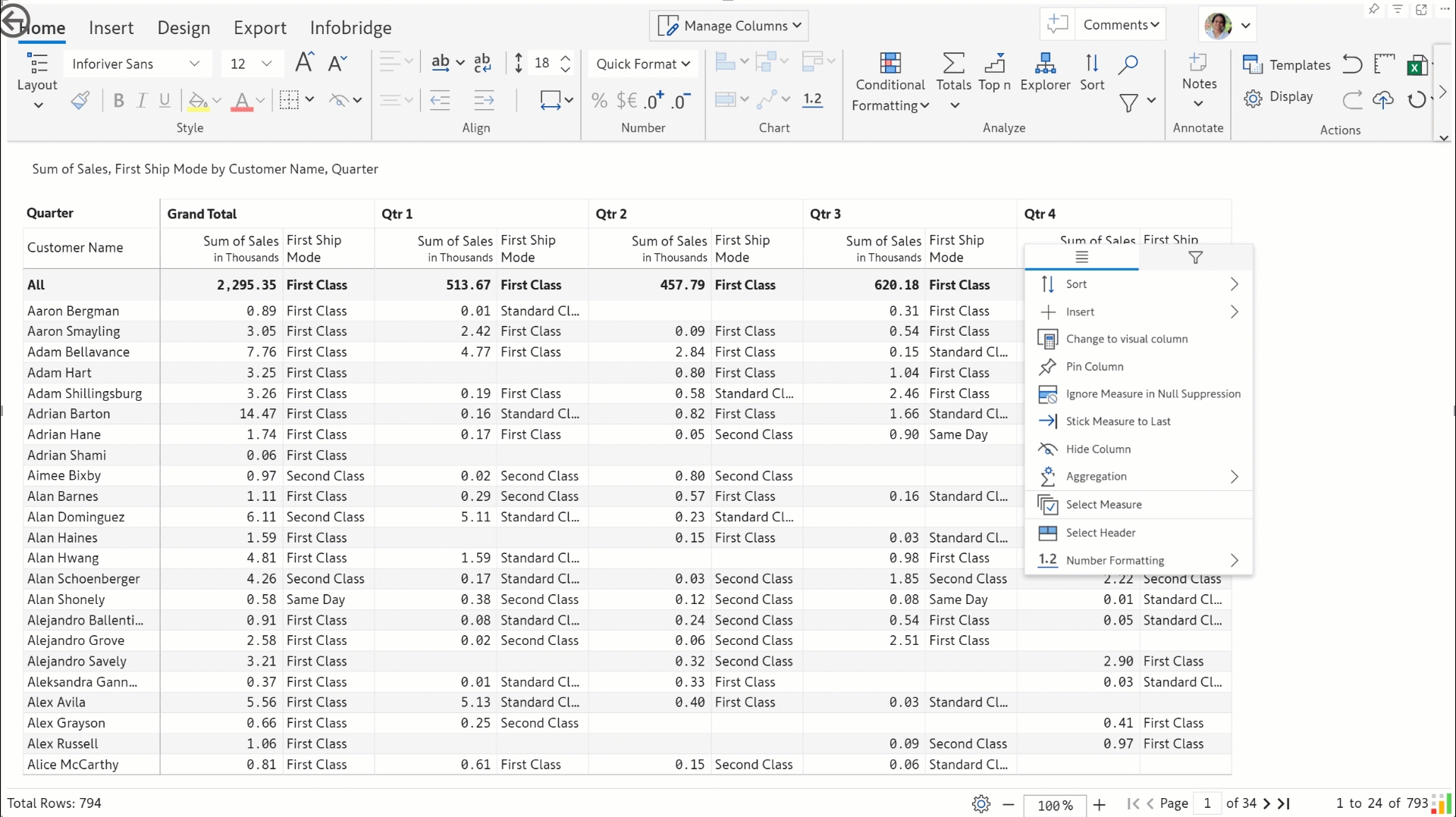Click the Totals sigma icon

click(x=953, y=64)
